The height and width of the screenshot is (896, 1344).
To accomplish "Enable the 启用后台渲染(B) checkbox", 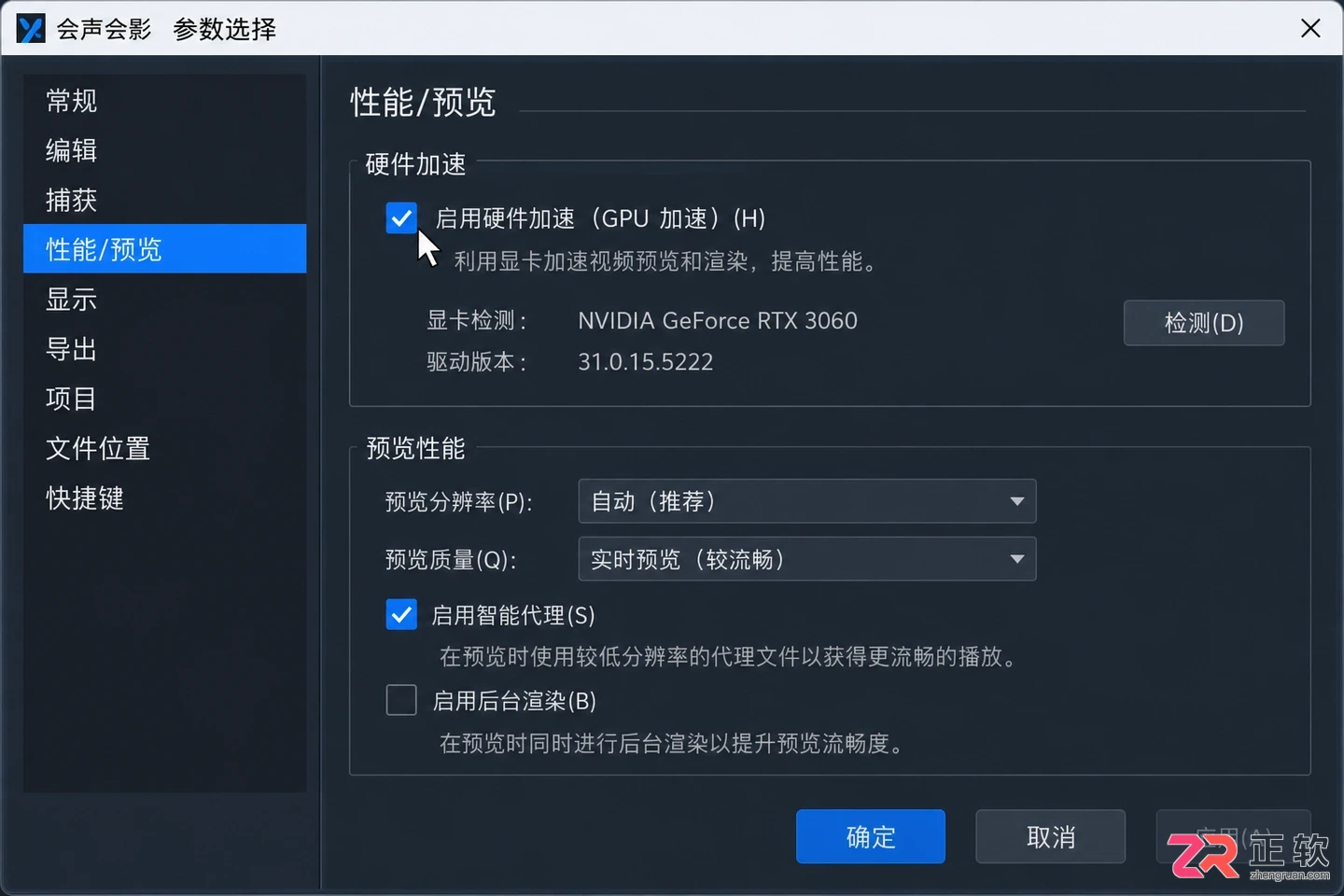I will [401, 700].
